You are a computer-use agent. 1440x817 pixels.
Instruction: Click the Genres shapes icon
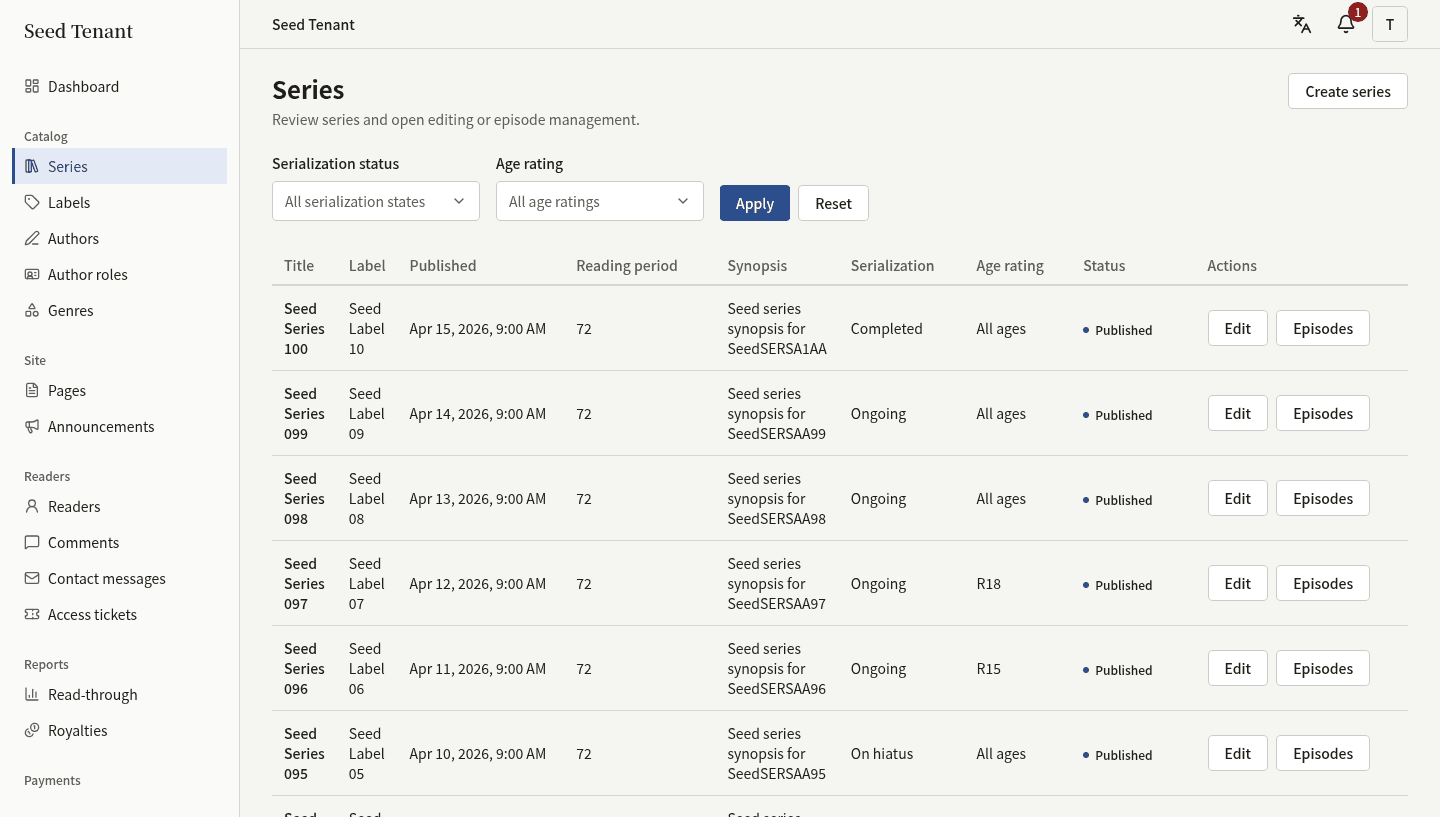click(x=32, y=310)
